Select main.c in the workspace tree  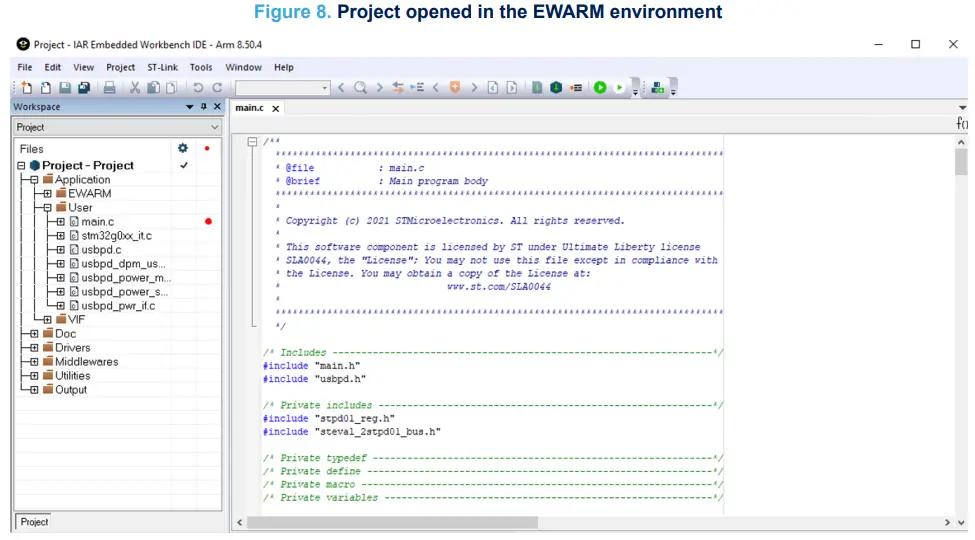click(98, 221)
